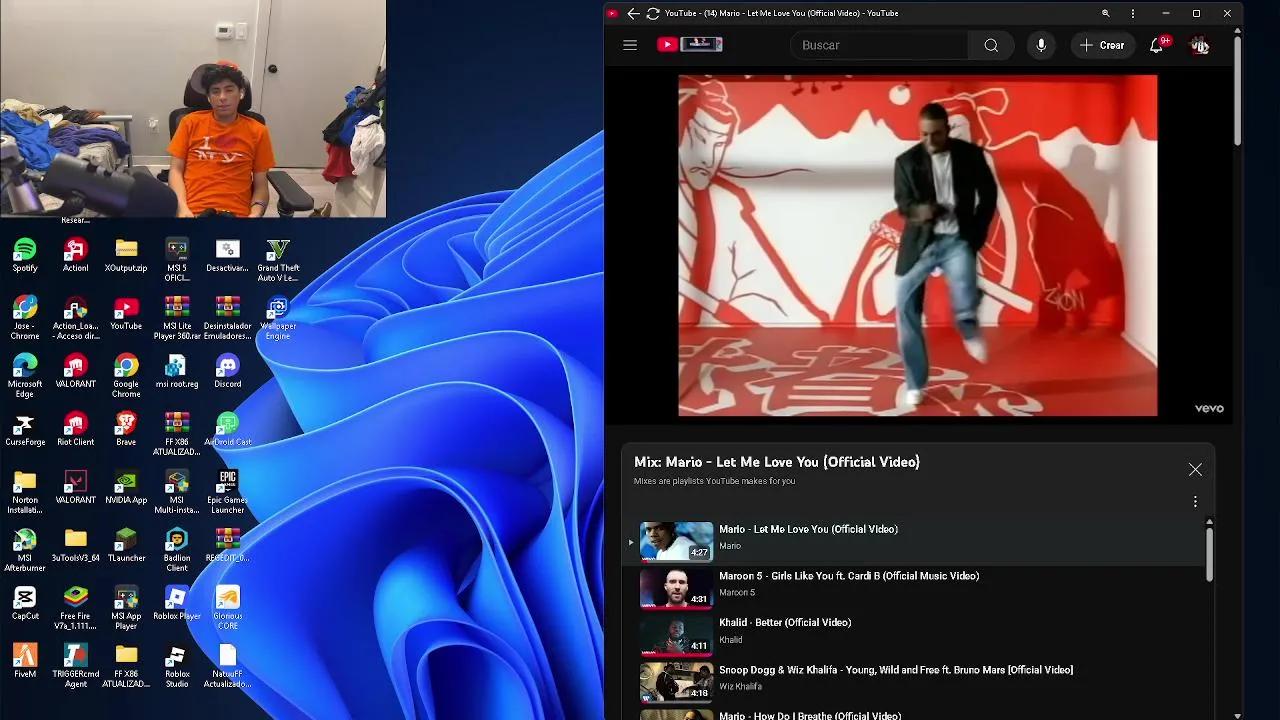Click the Crear button
This screenshot has height=720, width=1280.
pos(1102,45)
